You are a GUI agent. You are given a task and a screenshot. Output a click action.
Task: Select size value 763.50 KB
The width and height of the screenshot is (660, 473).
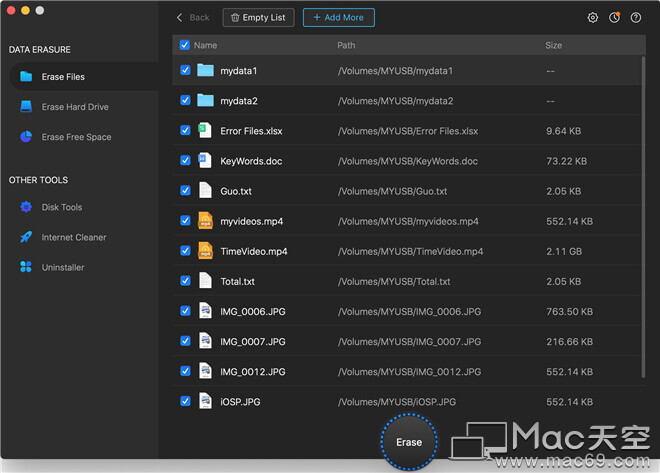click(x=570, y=311)
